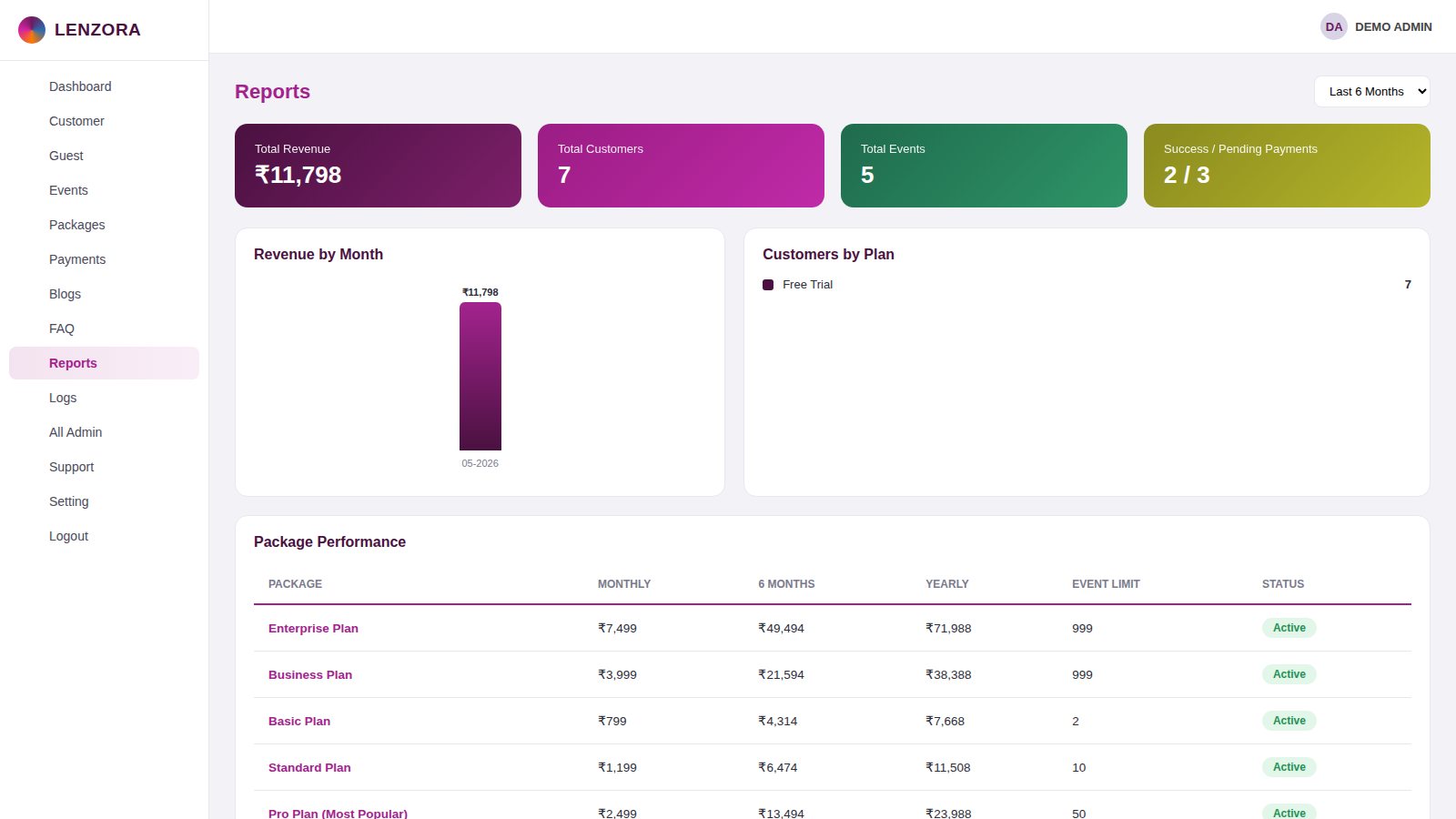Select the Basic Plan package link

point(299,722)
